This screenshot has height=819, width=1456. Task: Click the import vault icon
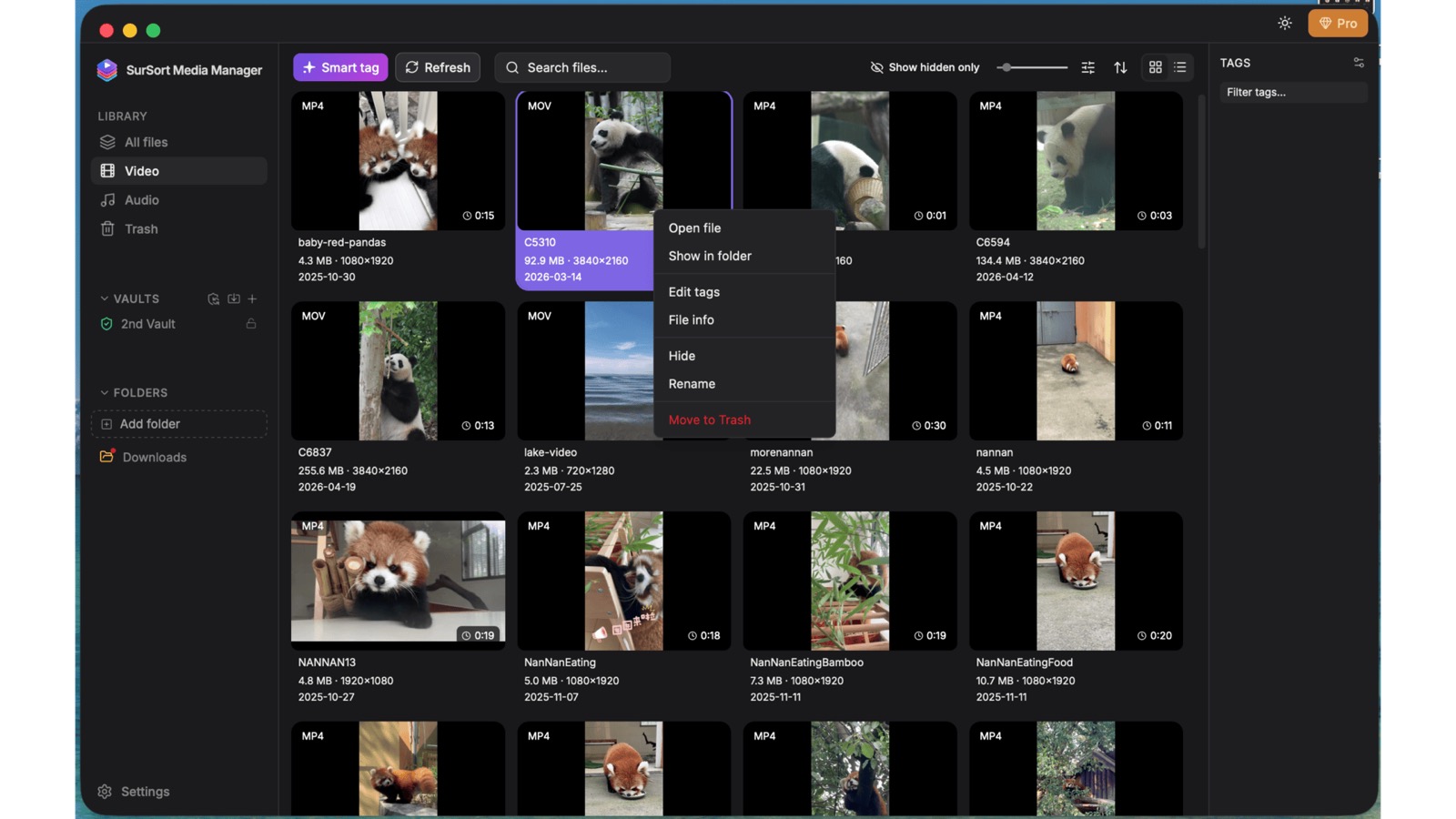click(234, 298)
